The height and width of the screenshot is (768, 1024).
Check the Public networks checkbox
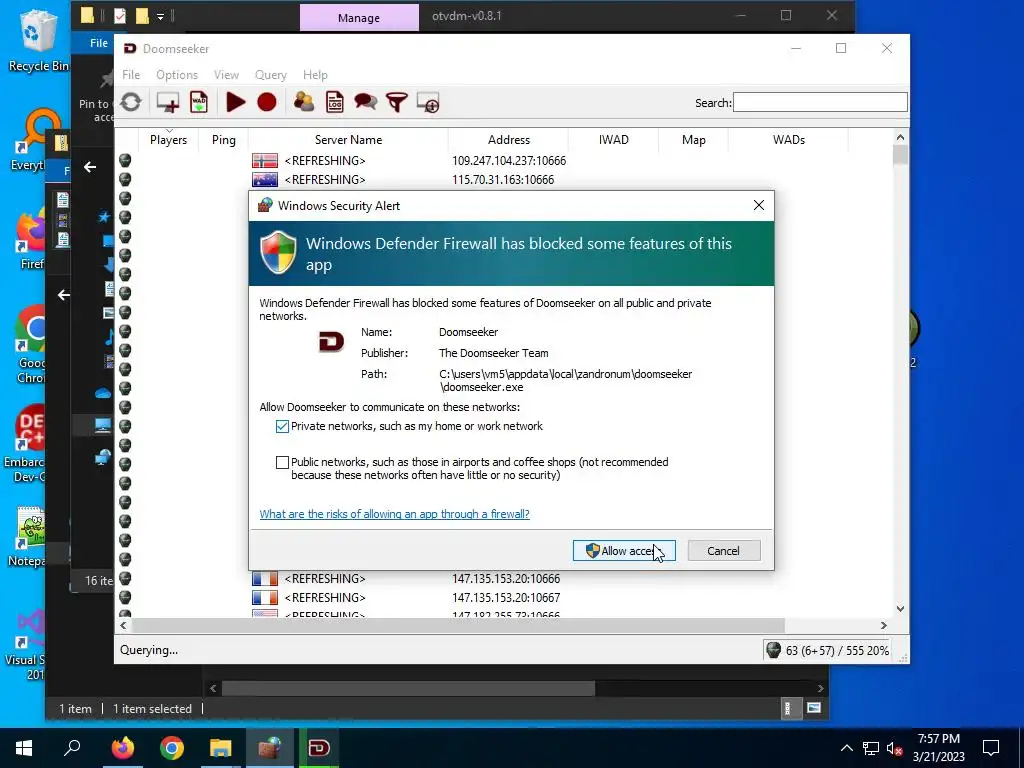(282, 462)
